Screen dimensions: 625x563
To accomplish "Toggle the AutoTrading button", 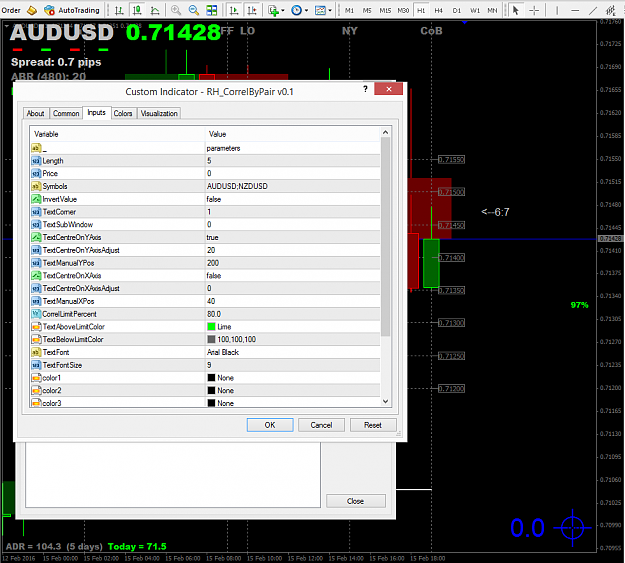I will click(x=72, y=10).
